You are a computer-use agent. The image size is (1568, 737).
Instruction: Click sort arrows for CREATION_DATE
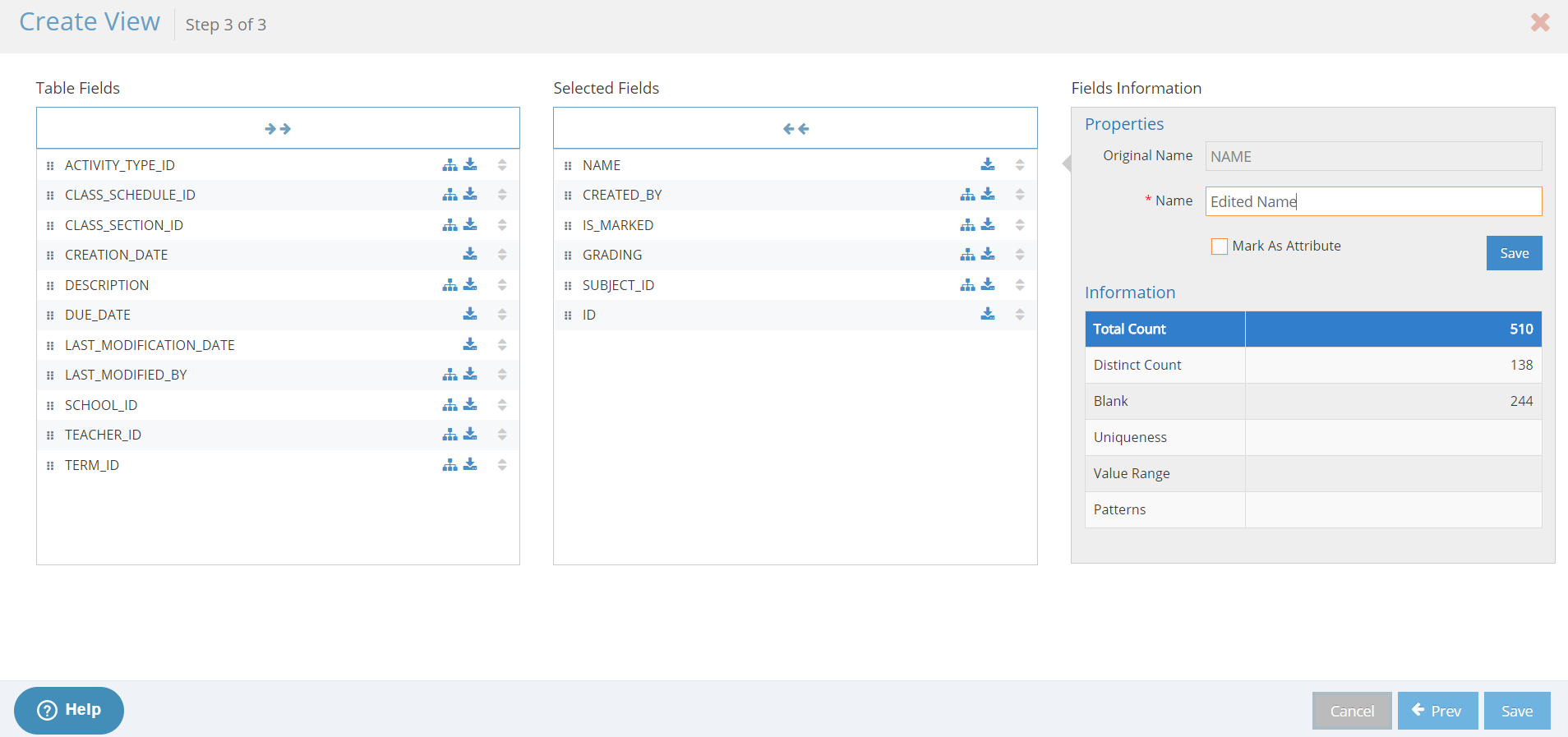tap(502, 255)
